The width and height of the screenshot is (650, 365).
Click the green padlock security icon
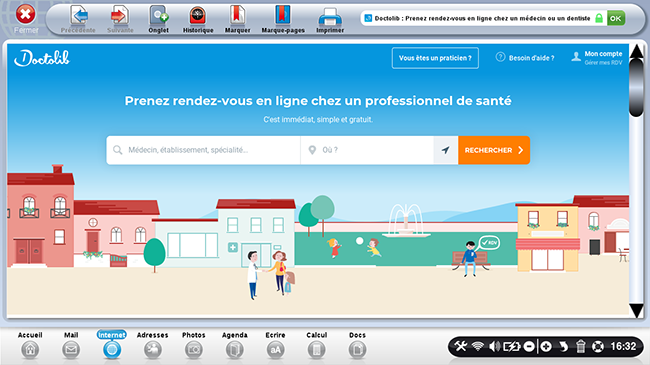(x=599, y=18)
